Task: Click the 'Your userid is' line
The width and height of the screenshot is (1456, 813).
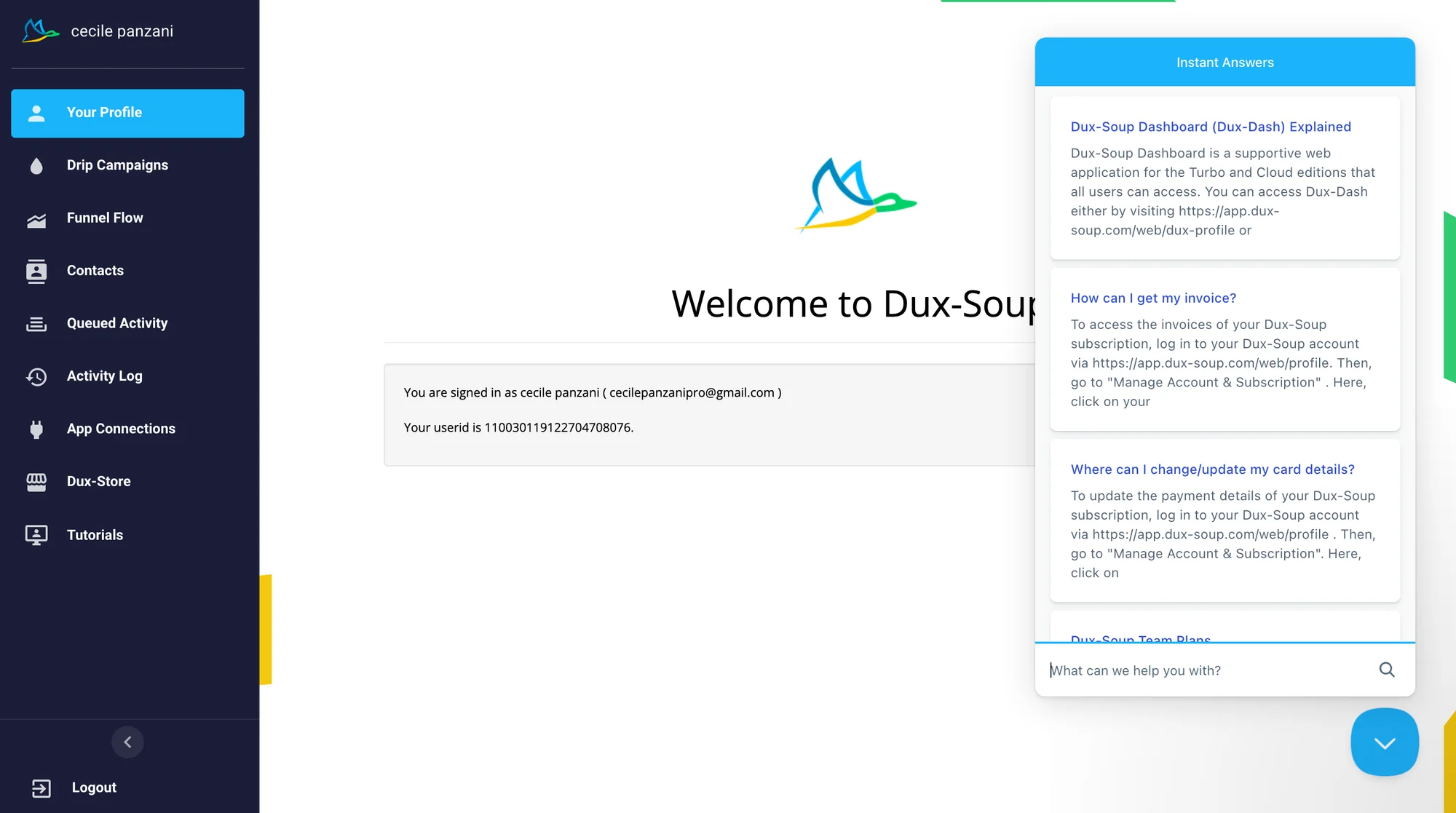Action: [518, 428]
